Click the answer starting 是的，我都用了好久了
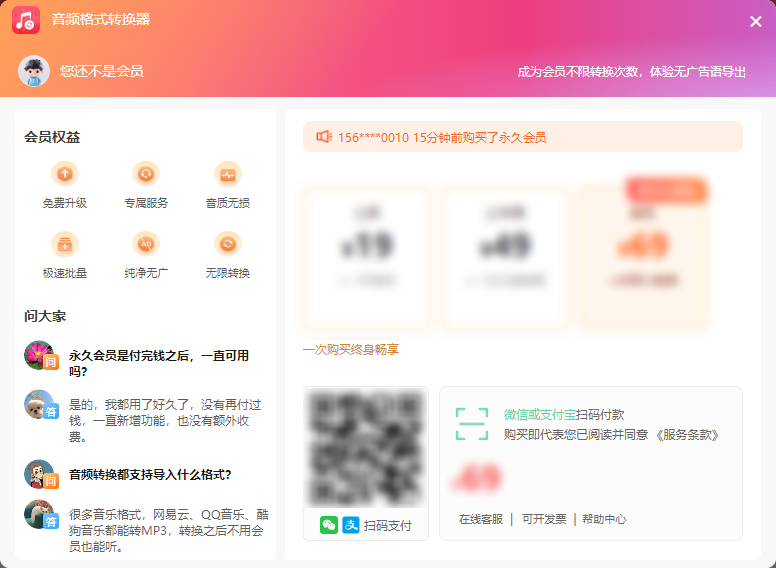 pos(165,421)
